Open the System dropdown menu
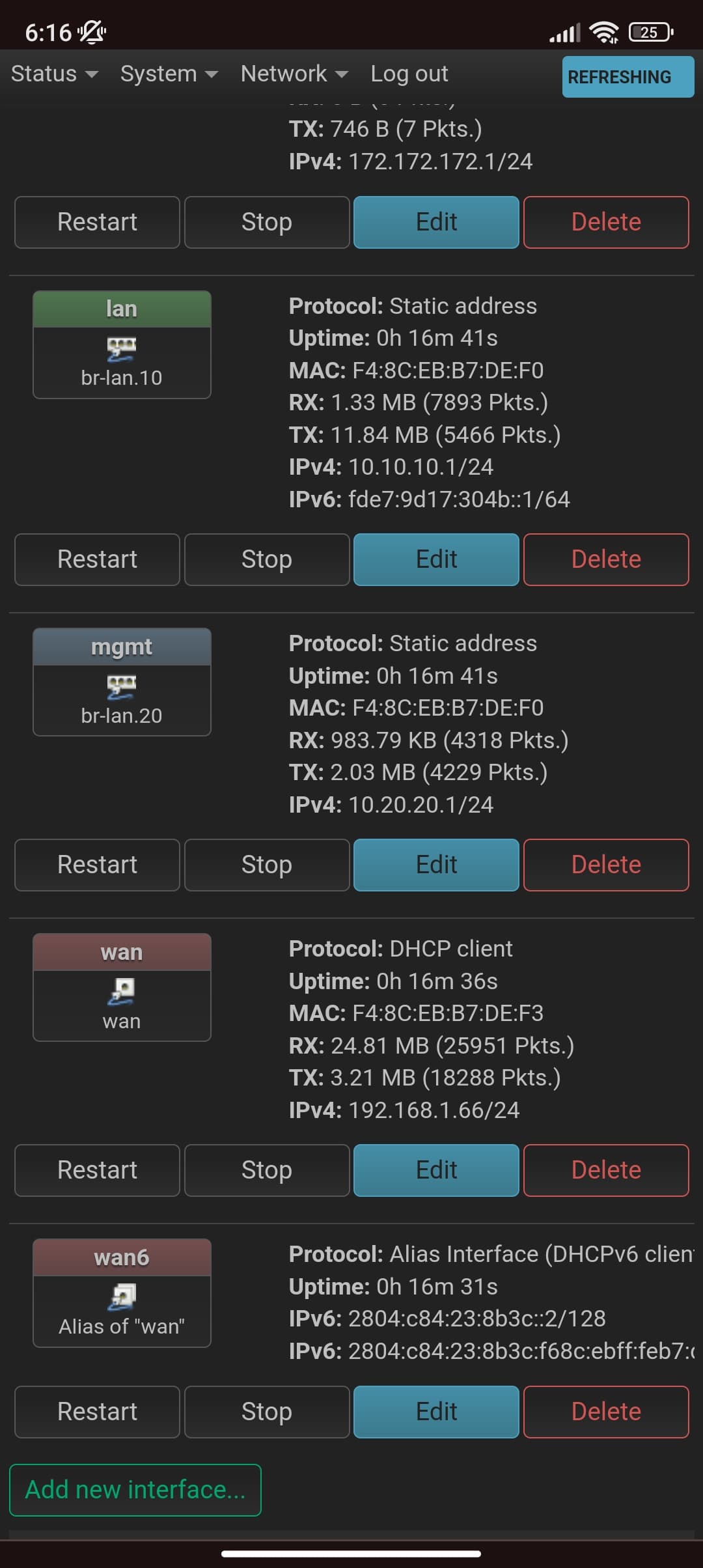The width and height of the screenshot is (703, 1568). click(167, 74)
